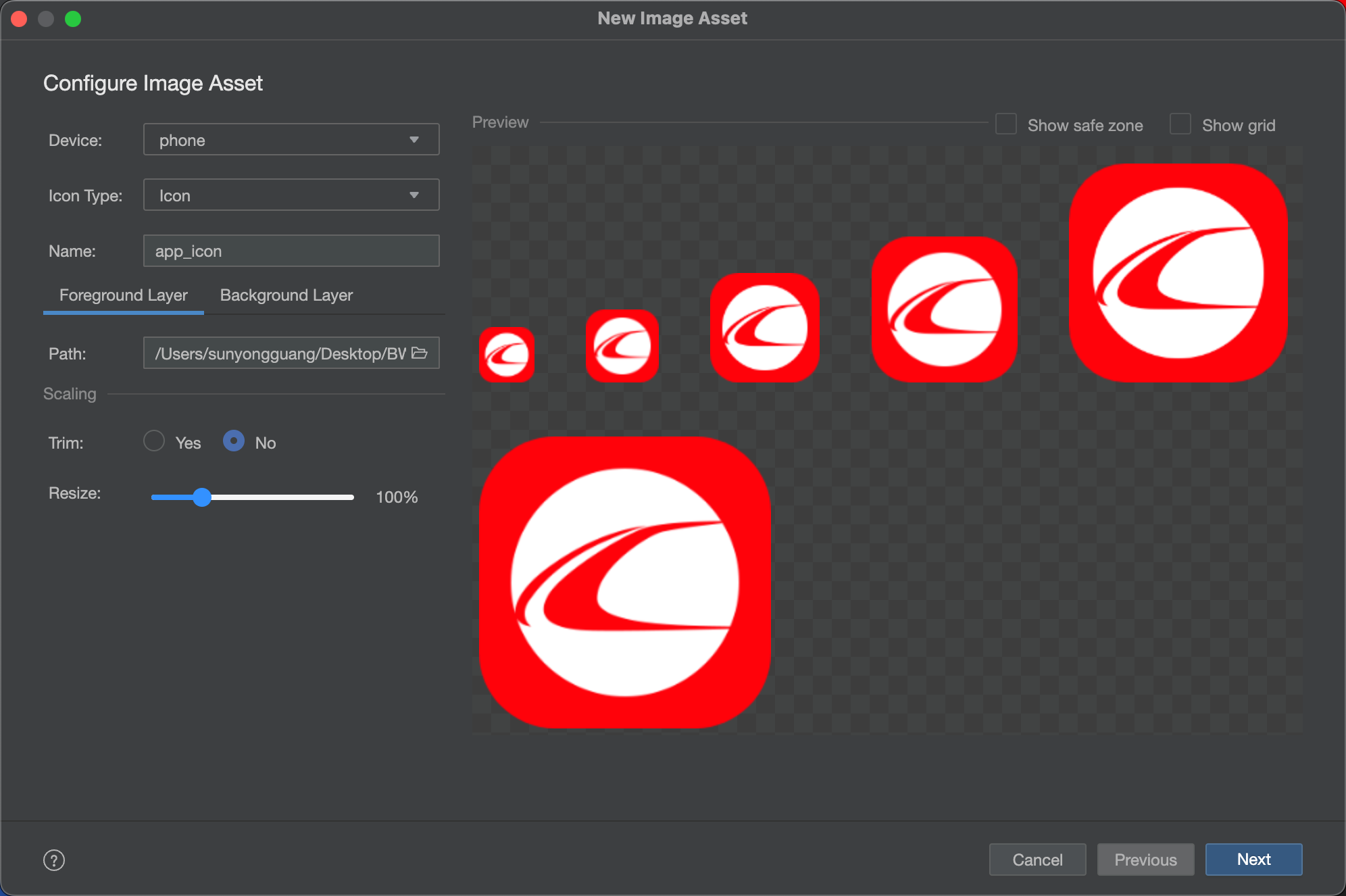This screenshot has height=896, width=1346.
Task: Open the help question mark icon
Action: click(x=54, y=860)
